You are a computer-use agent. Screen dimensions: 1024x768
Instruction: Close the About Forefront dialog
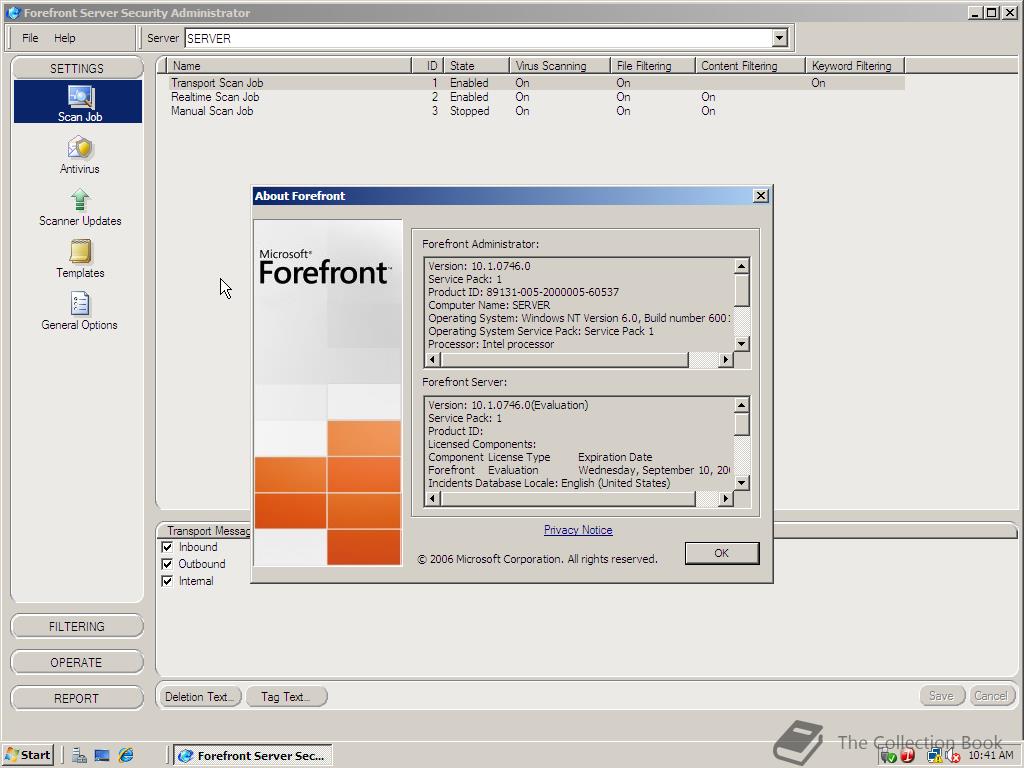click(761, 195)
